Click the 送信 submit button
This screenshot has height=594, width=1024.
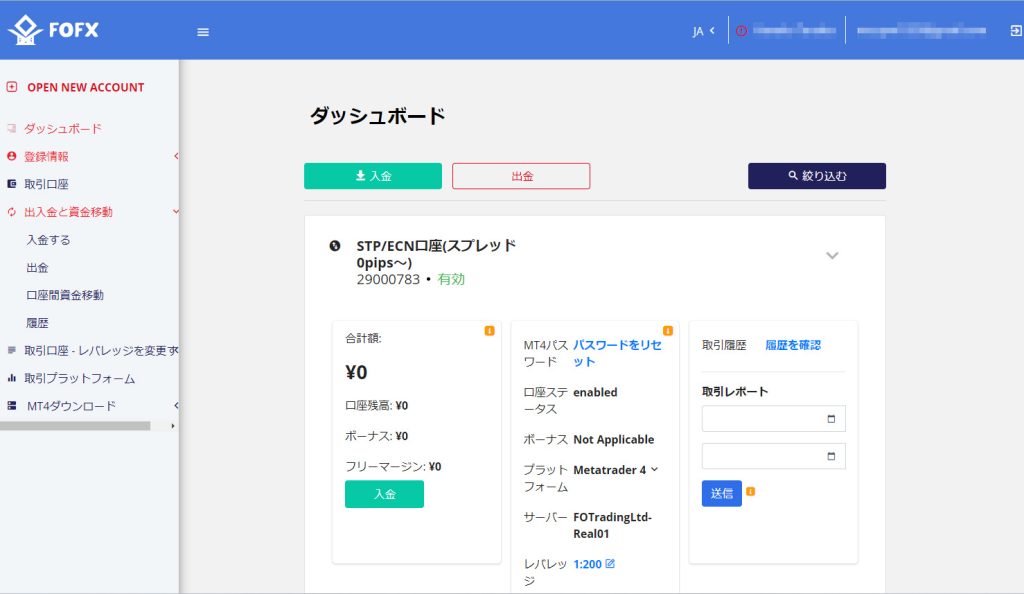coord(722,493)
